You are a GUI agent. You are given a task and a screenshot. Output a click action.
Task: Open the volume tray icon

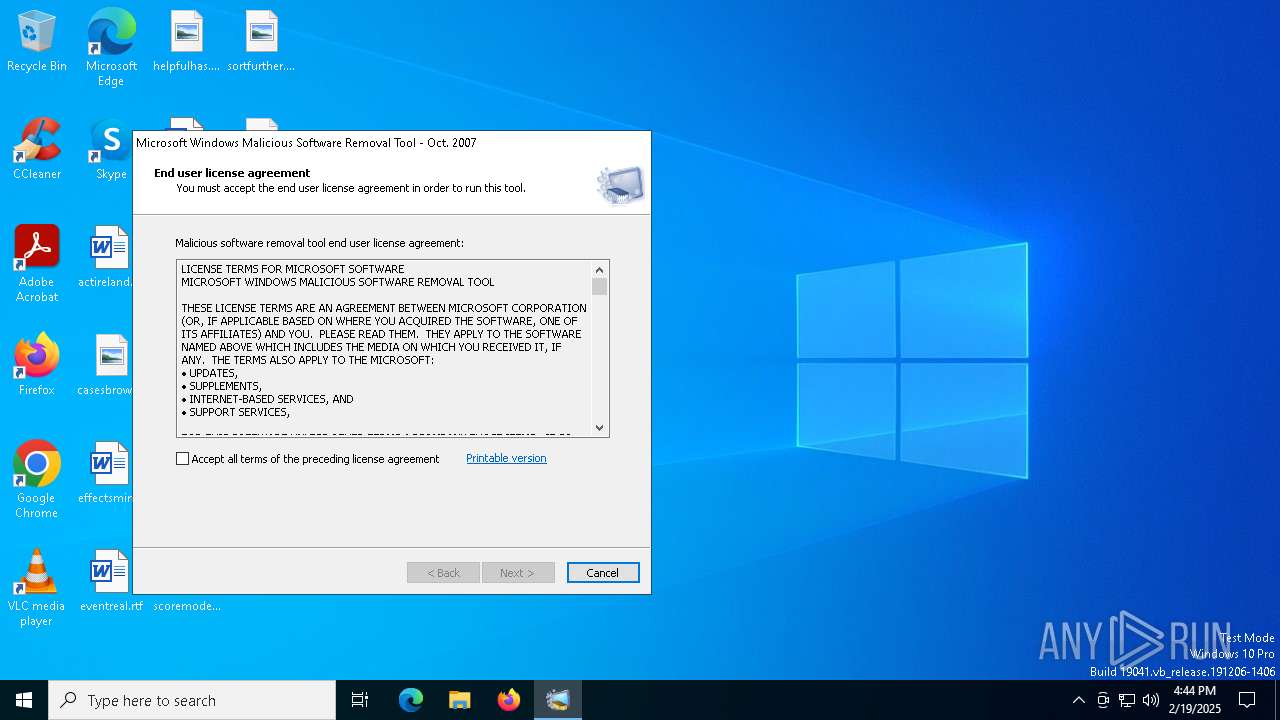click(1151, 700)
